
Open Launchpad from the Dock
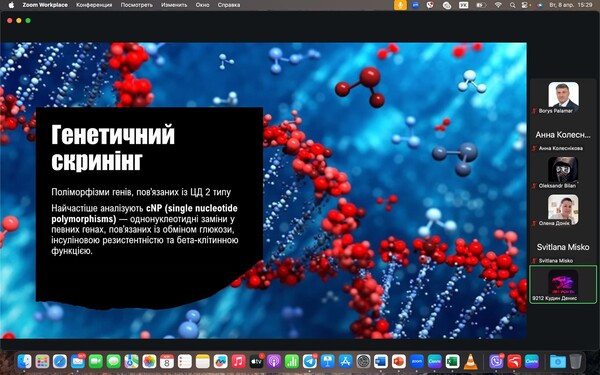pos(42,361)
